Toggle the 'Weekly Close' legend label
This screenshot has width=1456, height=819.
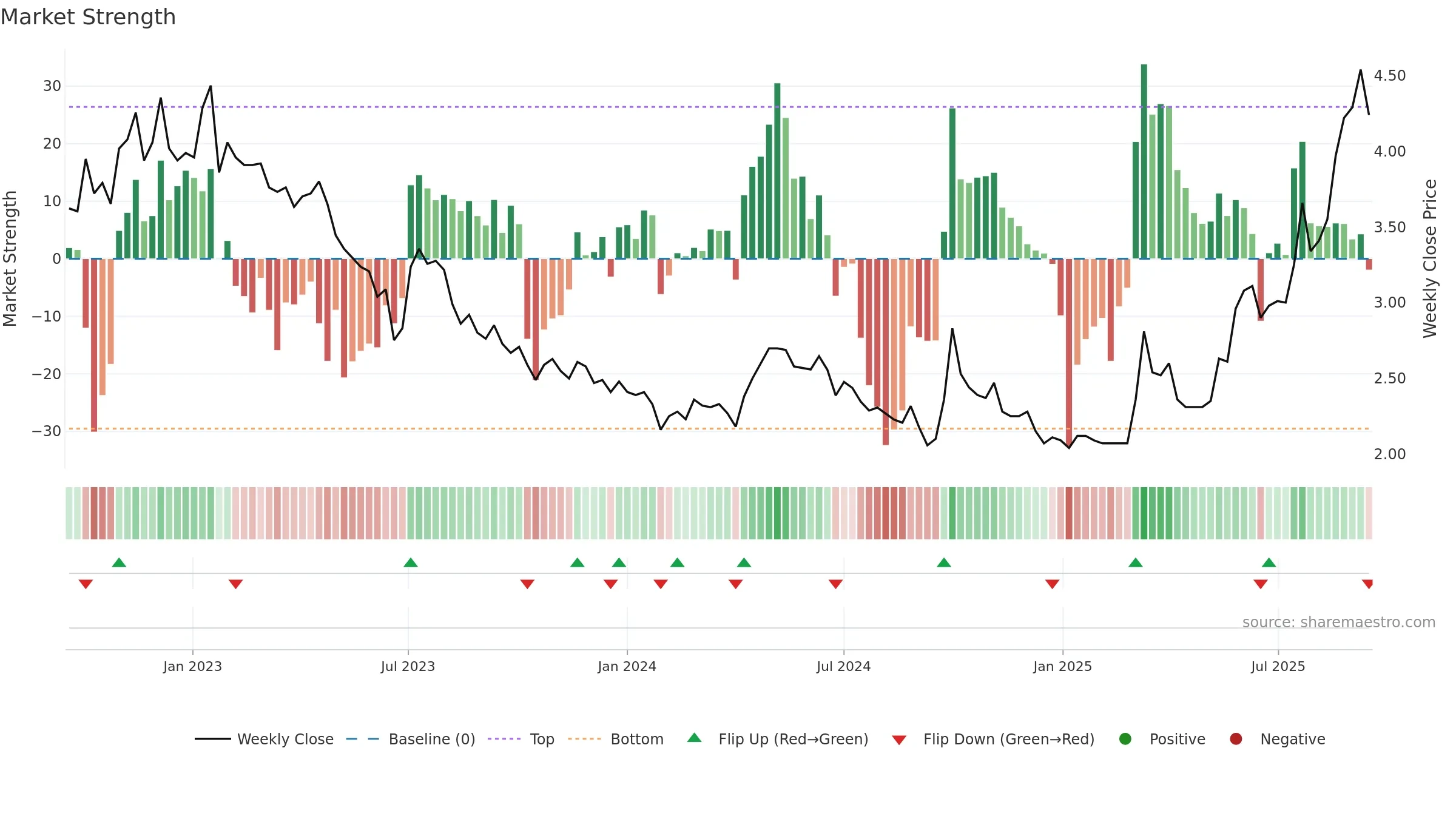(285, 739)
